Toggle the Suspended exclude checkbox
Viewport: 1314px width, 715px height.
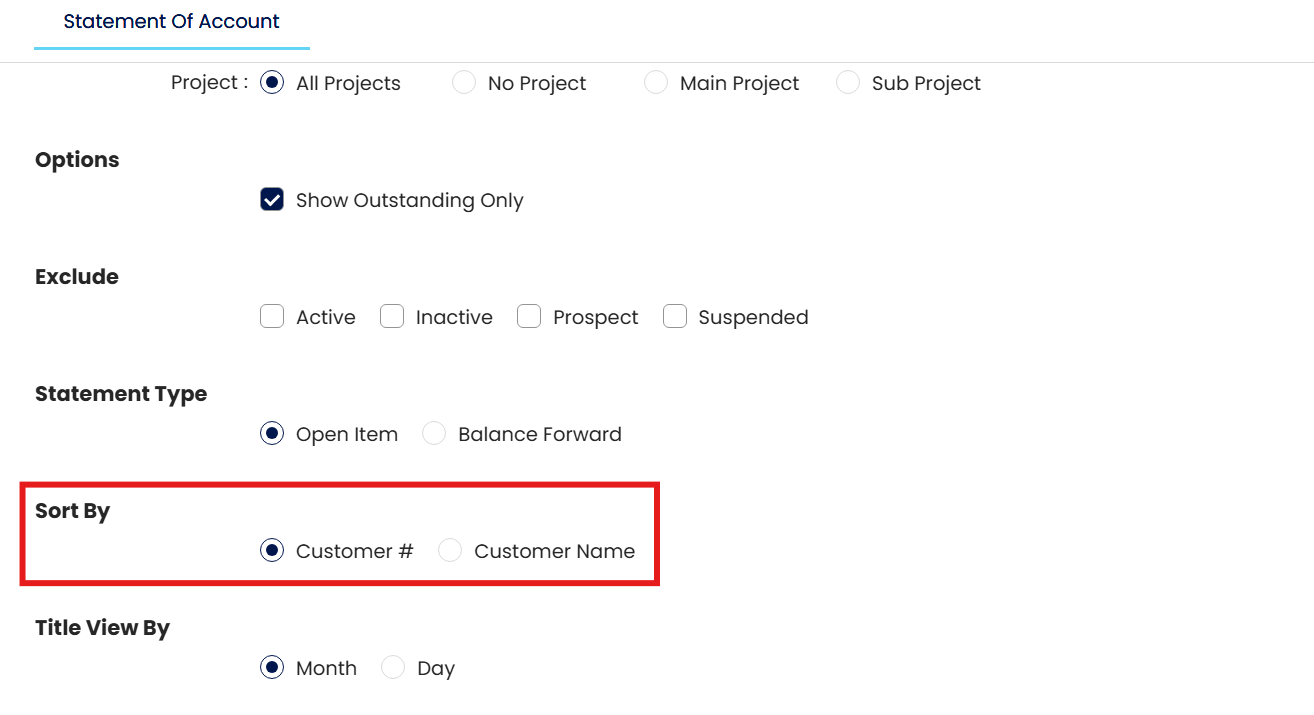click(x=675, y=317)
